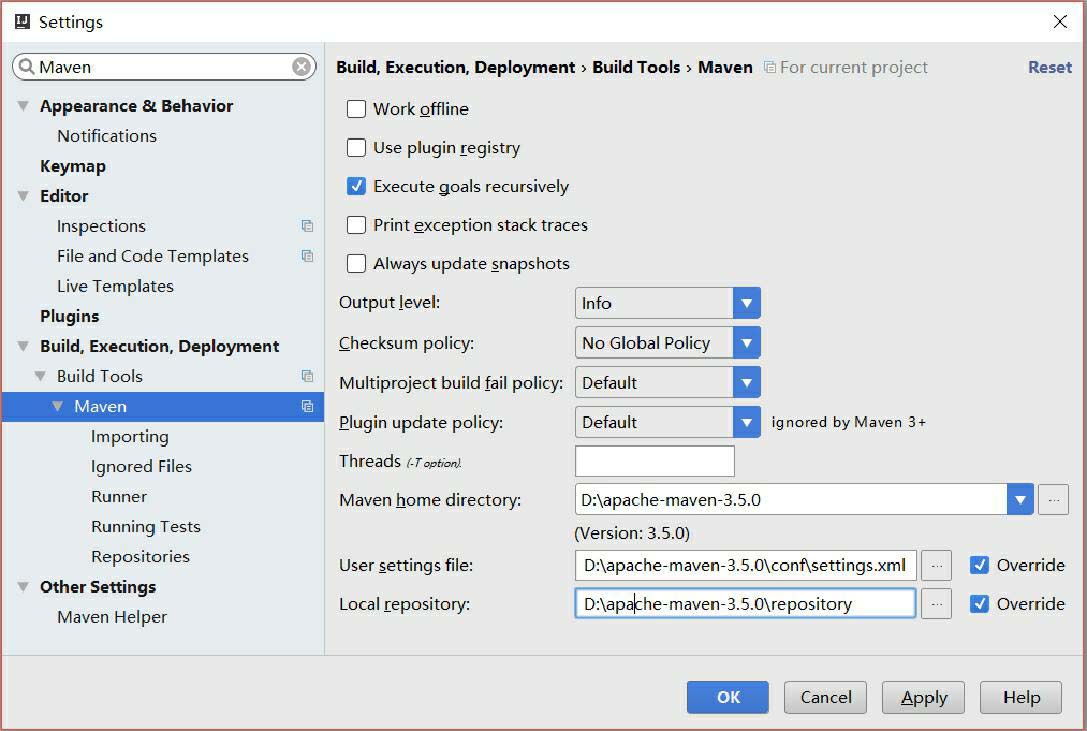Click project-level icon next to Inspections
Image resolution: width=1087 pixels, height=731 pixels.
click(x=307, y=226)
